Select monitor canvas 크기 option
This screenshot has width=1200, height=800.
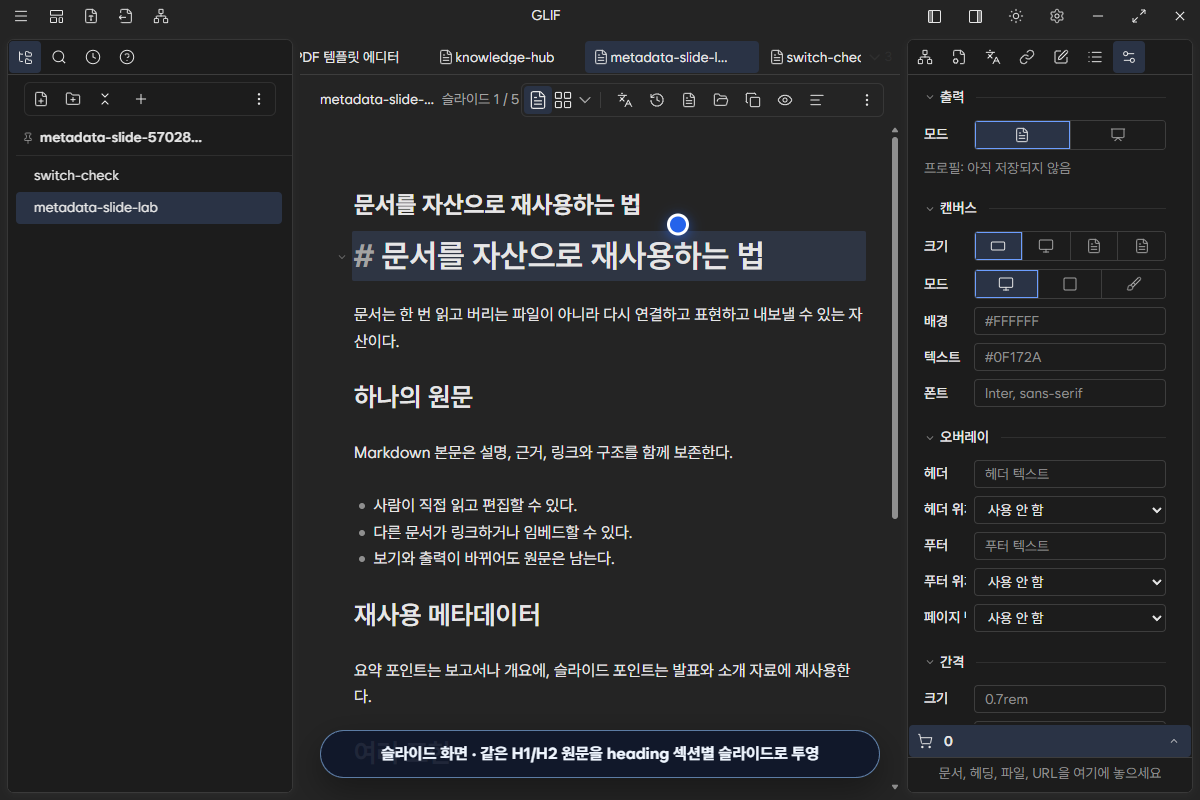(x=1046, y=246)
